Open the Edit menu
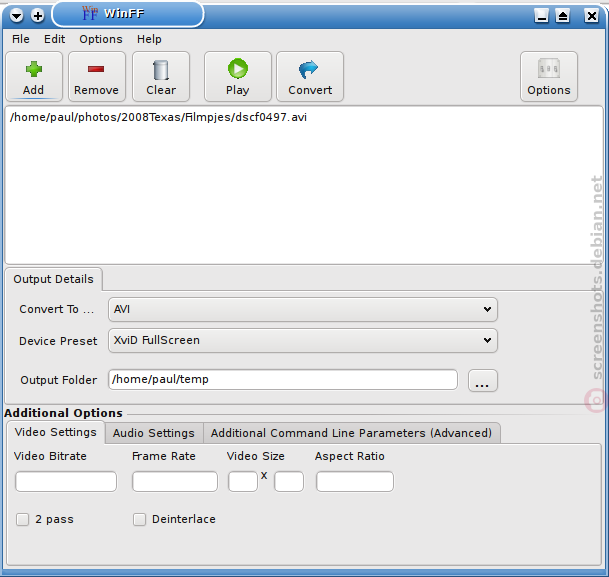 [x=54, y=39]
